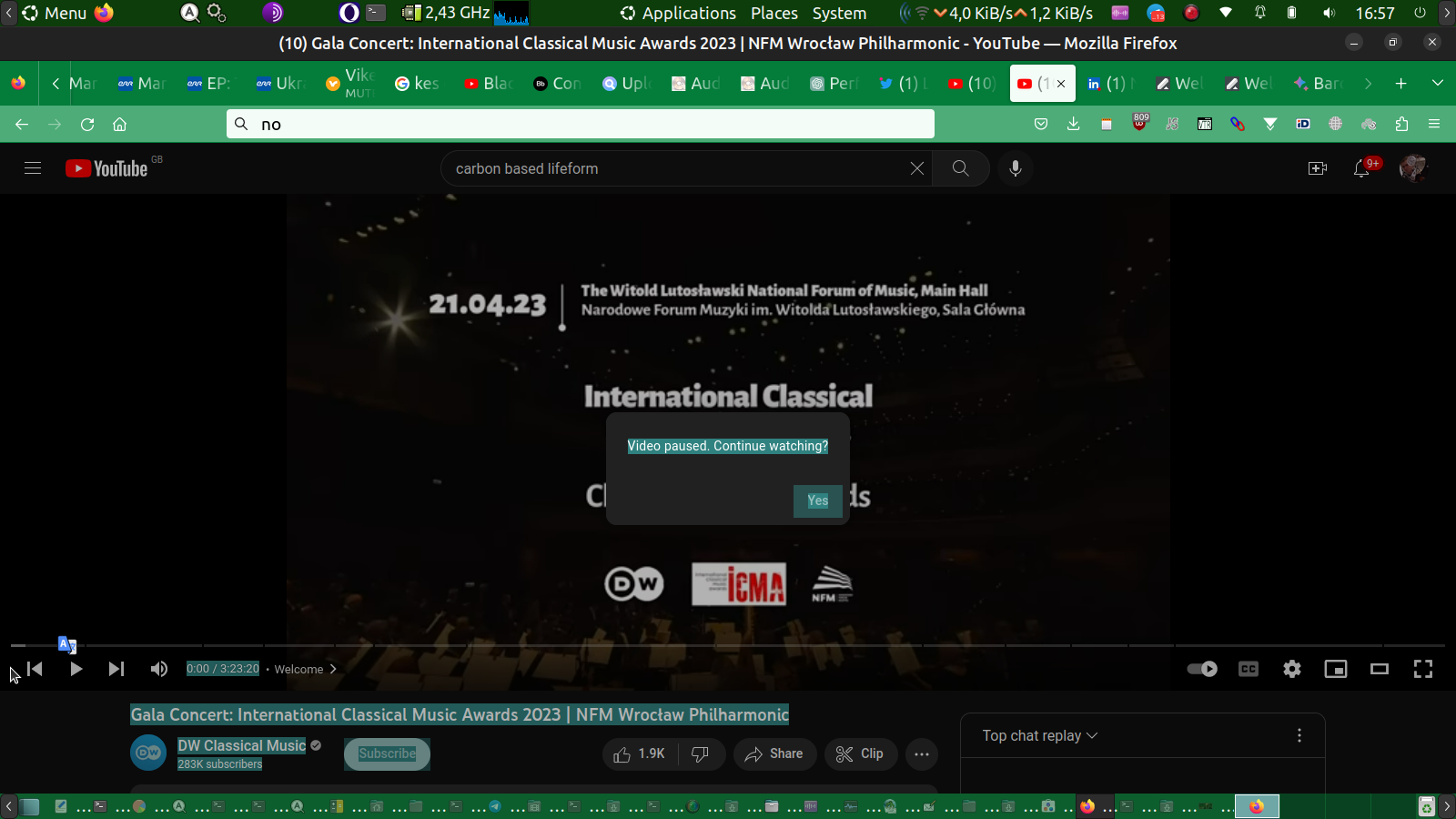Switch to the Twitter (1) tab
Image resolution: width=1456 pixels, height=819 pixels.
[903, 84]
